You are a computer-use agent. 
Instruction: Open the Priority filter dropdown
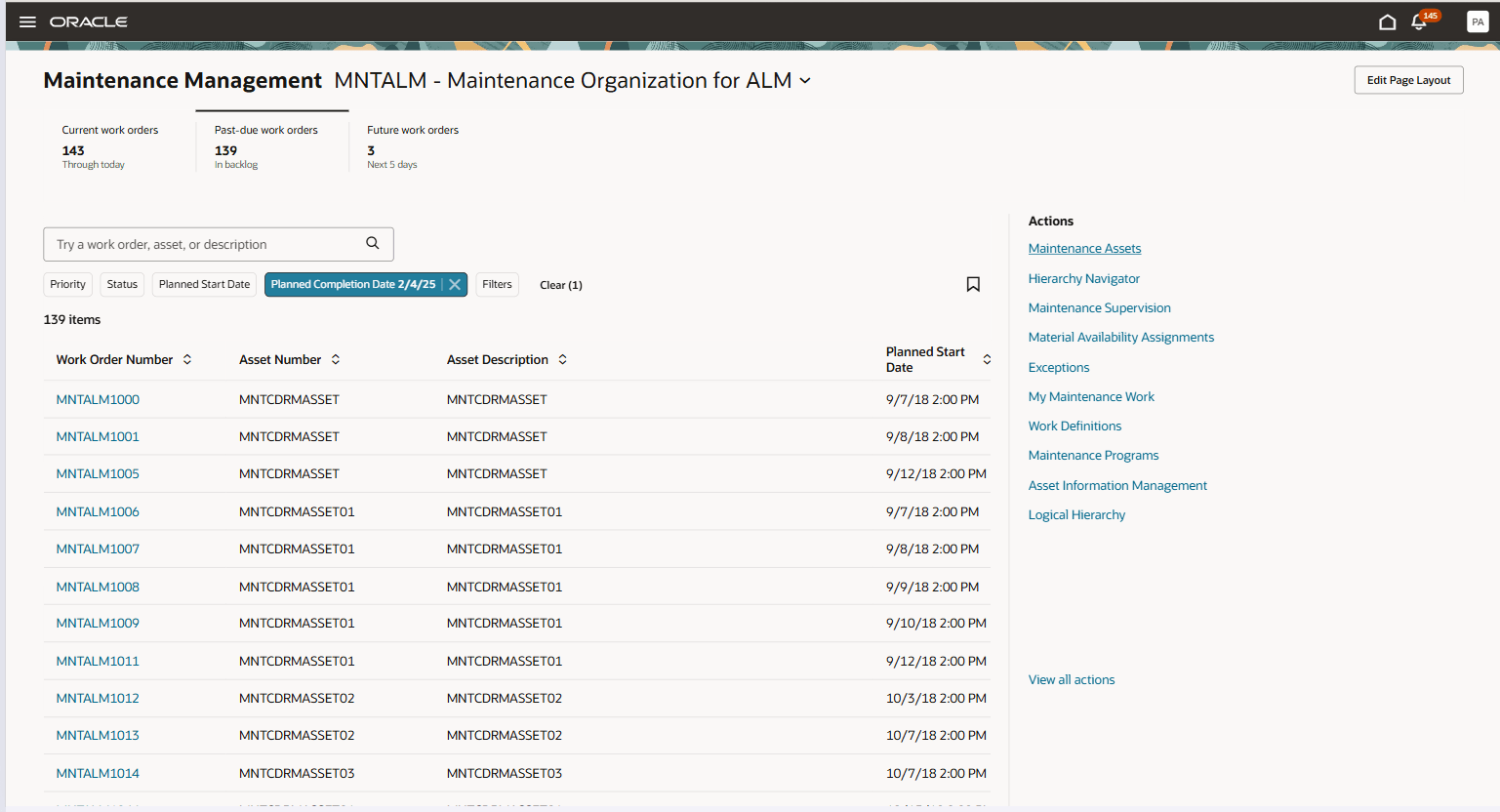click(67, 284)
